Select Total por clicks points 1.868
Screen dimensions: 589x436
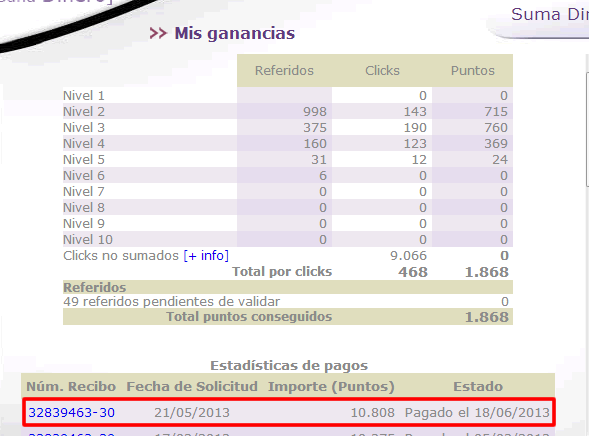pos(486,272)
